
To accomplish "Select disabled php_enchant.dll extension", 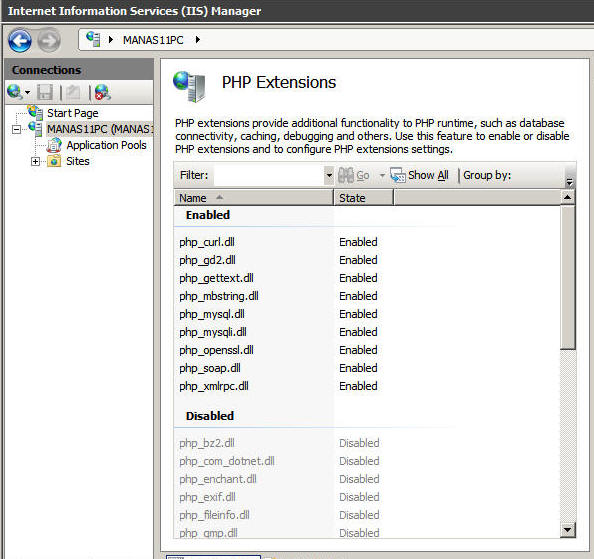I will point(218,479).
